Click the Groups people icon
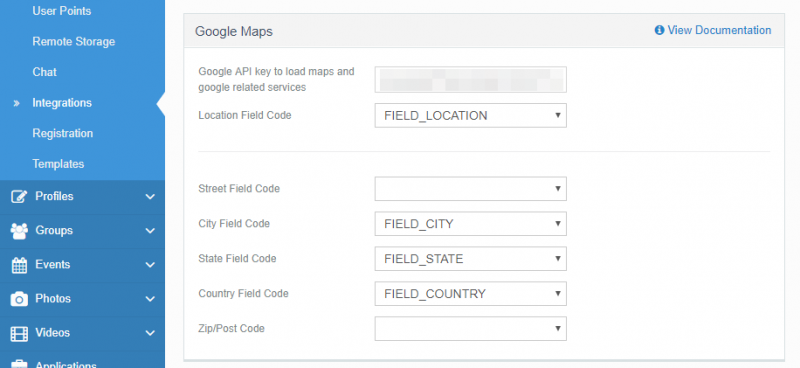800x368 pixels. [x=19, y=231]
